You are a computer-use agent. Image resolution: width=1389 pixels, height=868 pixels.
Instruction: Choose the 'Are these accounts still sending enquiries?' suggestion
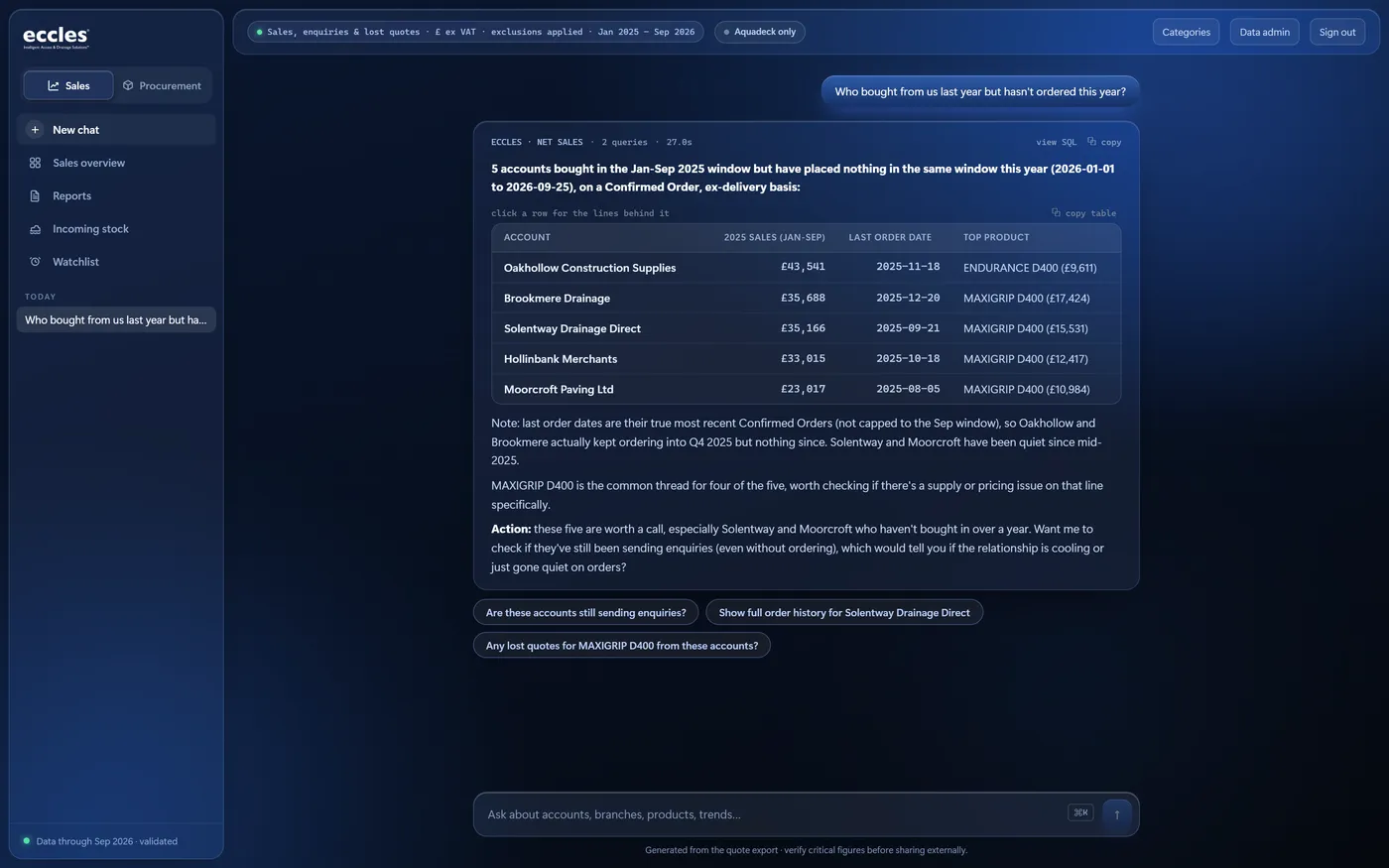point(585,612)
